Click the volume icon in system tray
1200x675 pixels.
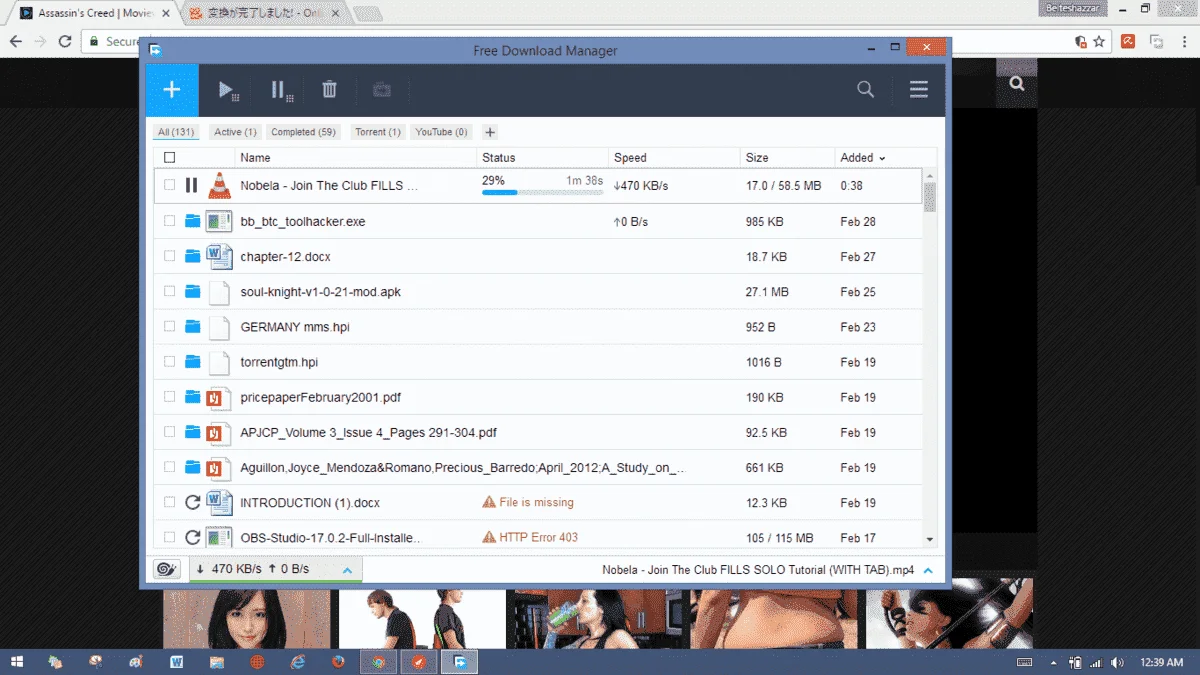pos(1117,662)
